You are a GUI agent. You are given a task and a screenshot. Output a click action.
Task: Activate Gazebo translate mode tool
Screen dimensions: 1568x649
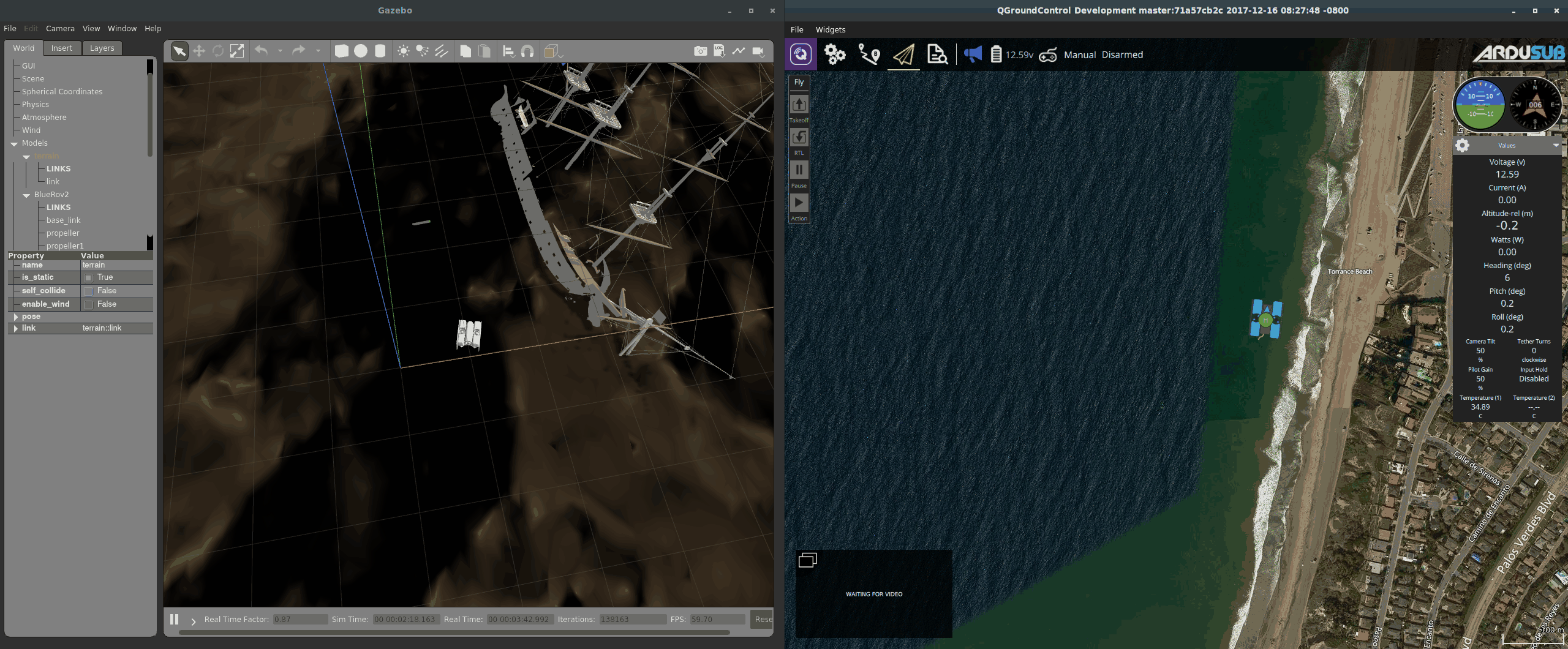199,51
